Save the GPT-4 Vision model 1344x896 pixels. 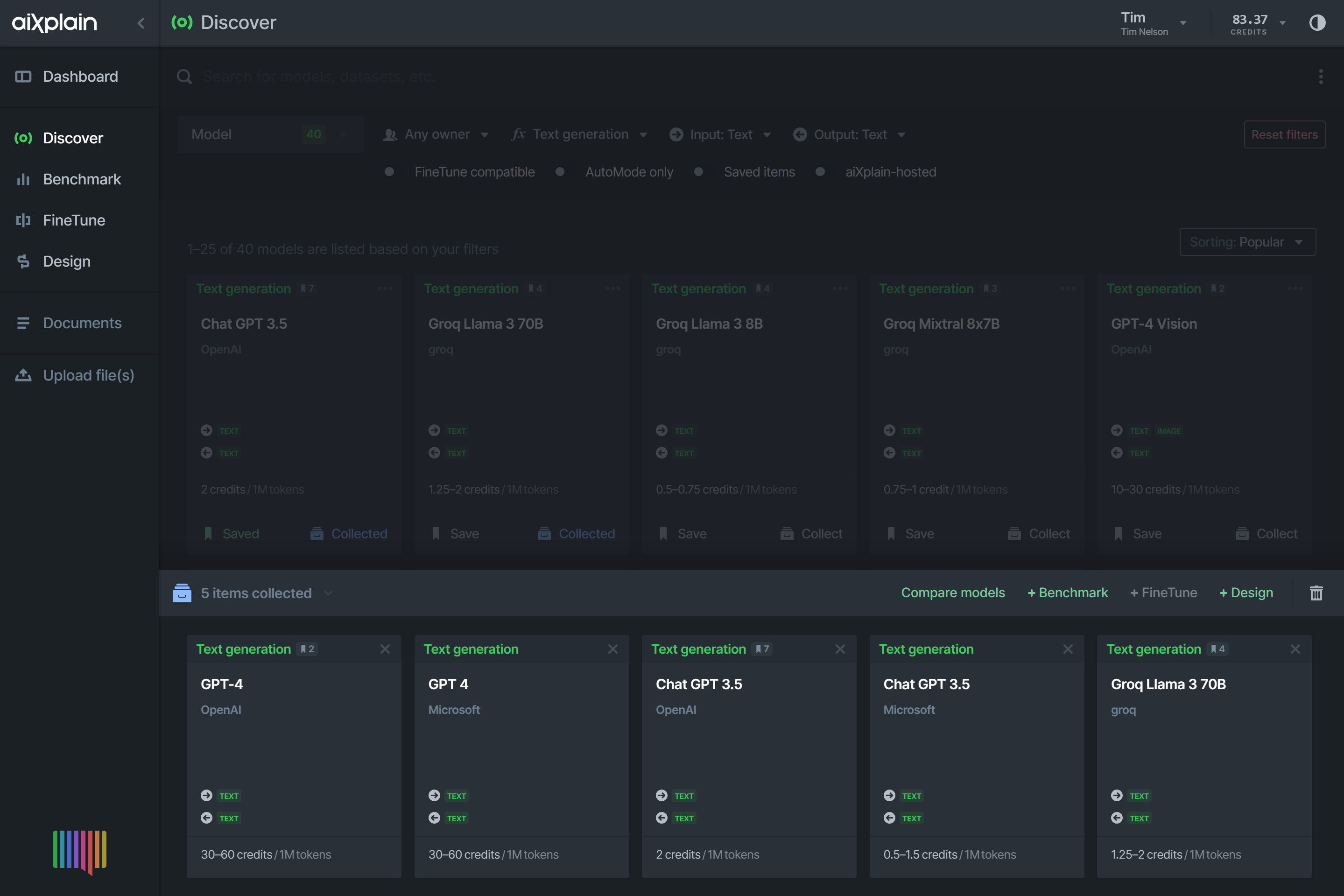[1138, 534]
